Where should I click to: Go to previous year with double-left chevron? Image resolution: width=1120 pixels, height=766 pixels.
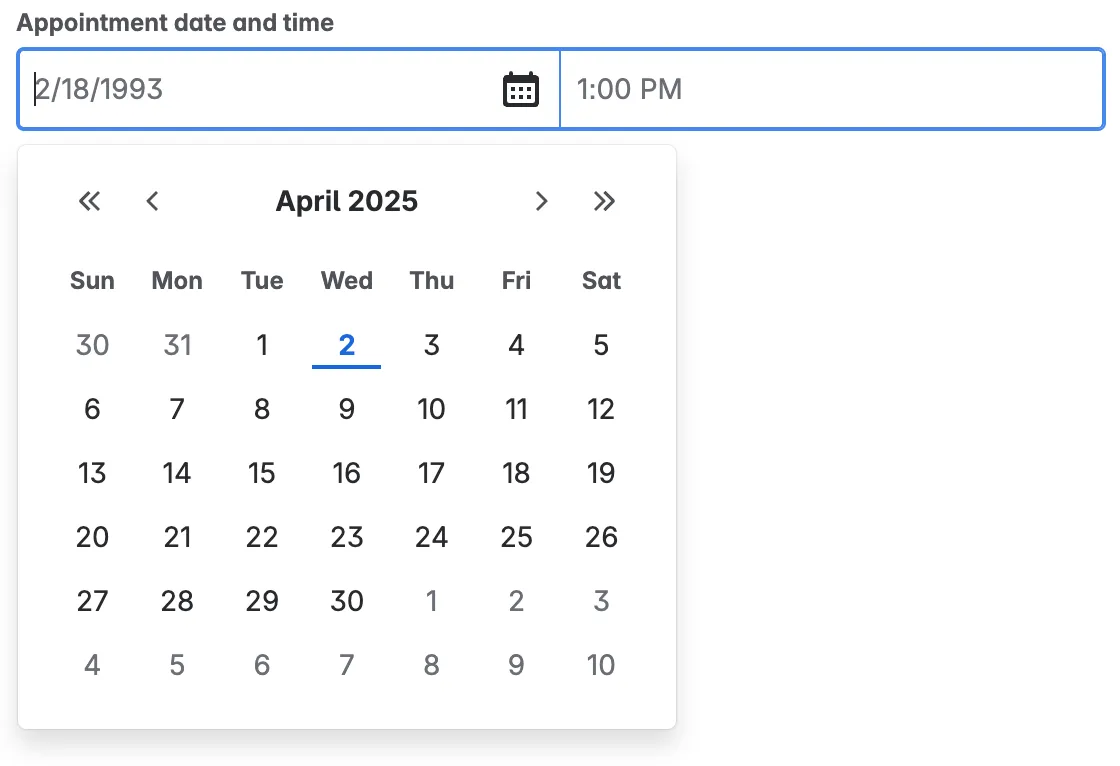[90, 201]
